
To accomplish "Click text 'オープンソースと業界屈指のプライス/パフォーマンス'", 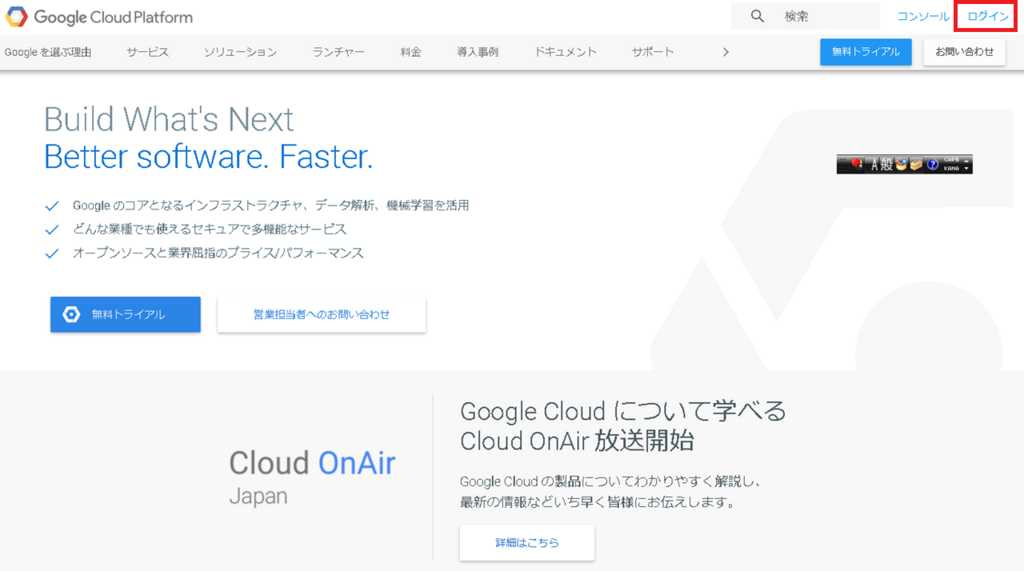I will (218, 253).
